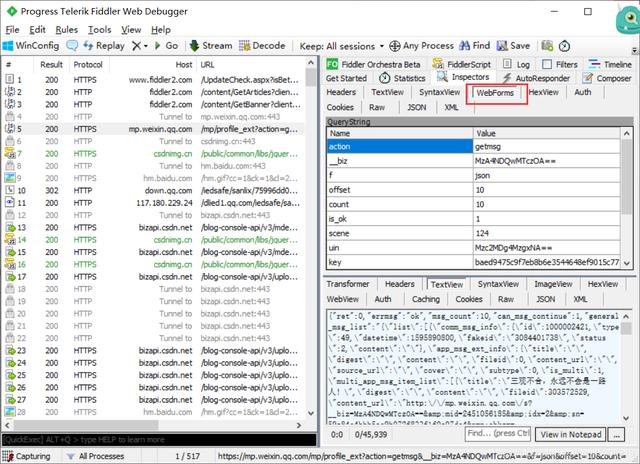Select session 5 mp.weixin.qq.com row
Viewport: 640px width, 464px height.
153,129
